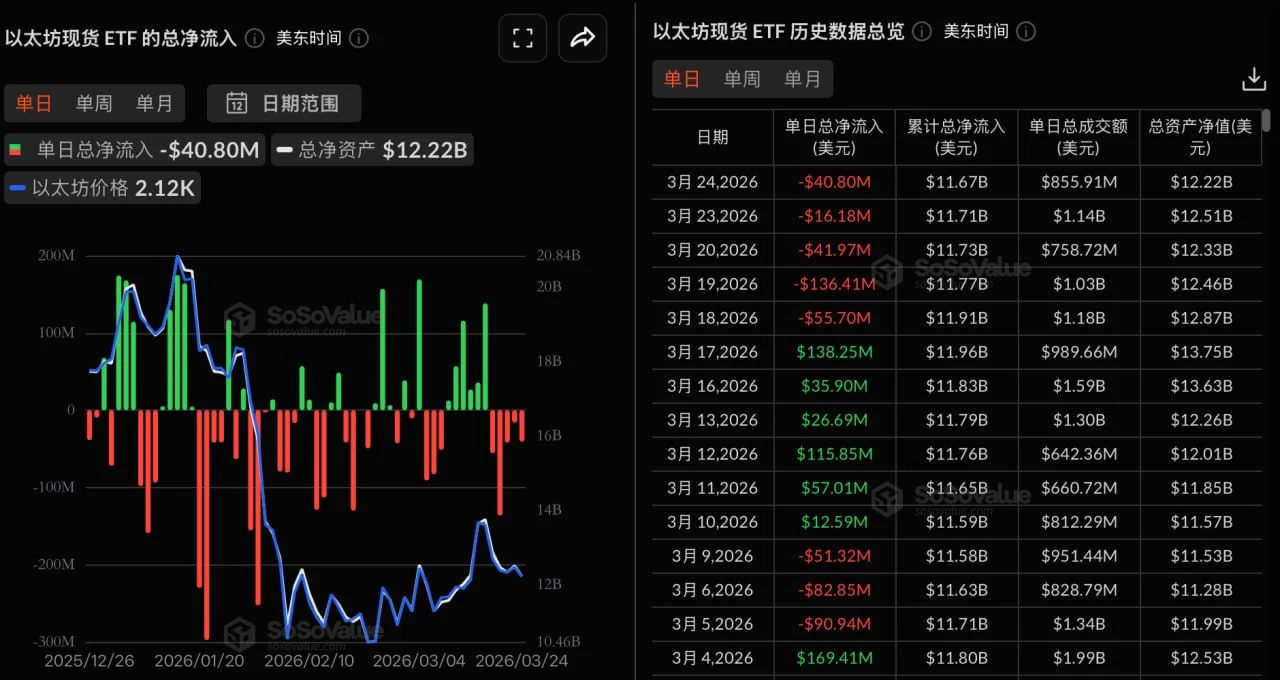The width and height of the screenshot is (1280, 680).
Task: Click the $951.44M trading volume cell
Action: pos(1078,556)
